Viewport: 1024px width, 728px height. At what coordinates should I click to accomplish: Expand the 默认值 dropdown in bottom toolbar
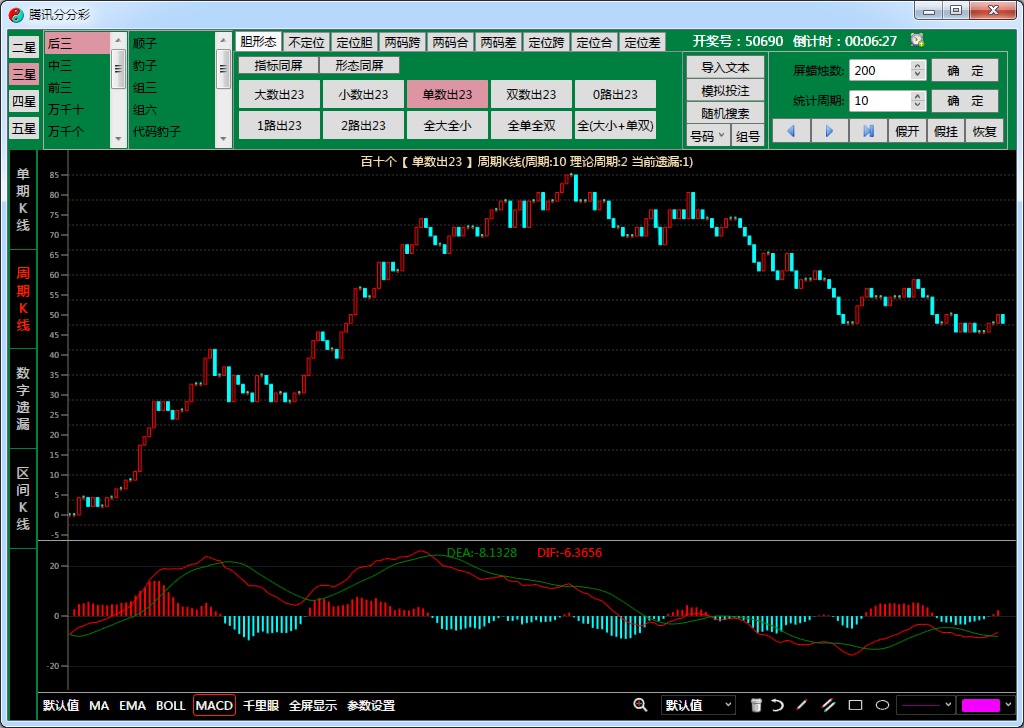click(698, 705)
